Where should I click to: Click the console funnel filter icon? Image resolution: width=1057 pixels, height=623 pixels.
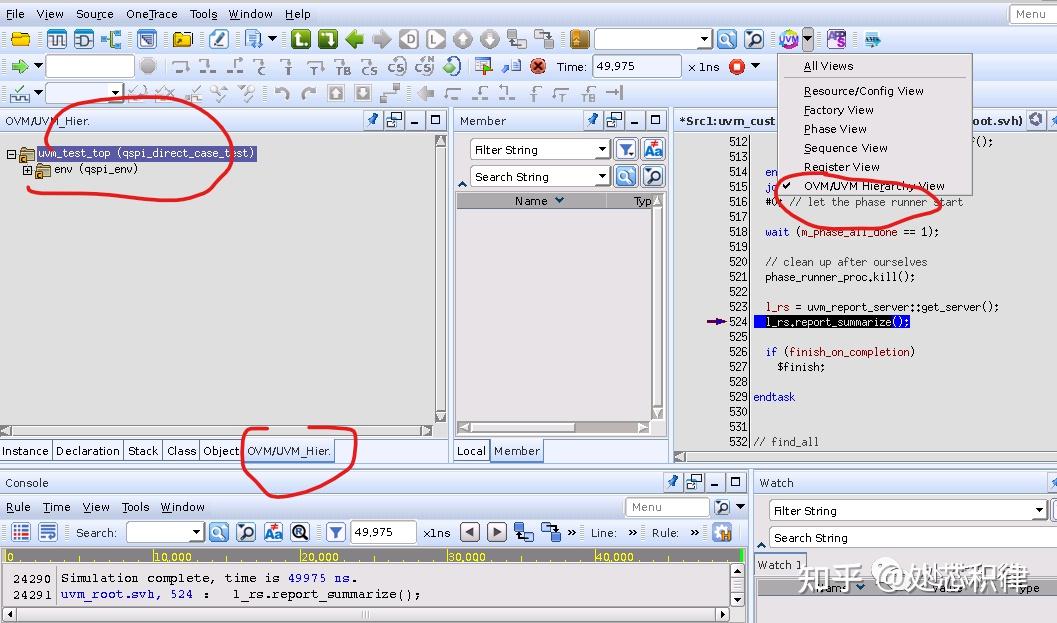tap(336, 533)
